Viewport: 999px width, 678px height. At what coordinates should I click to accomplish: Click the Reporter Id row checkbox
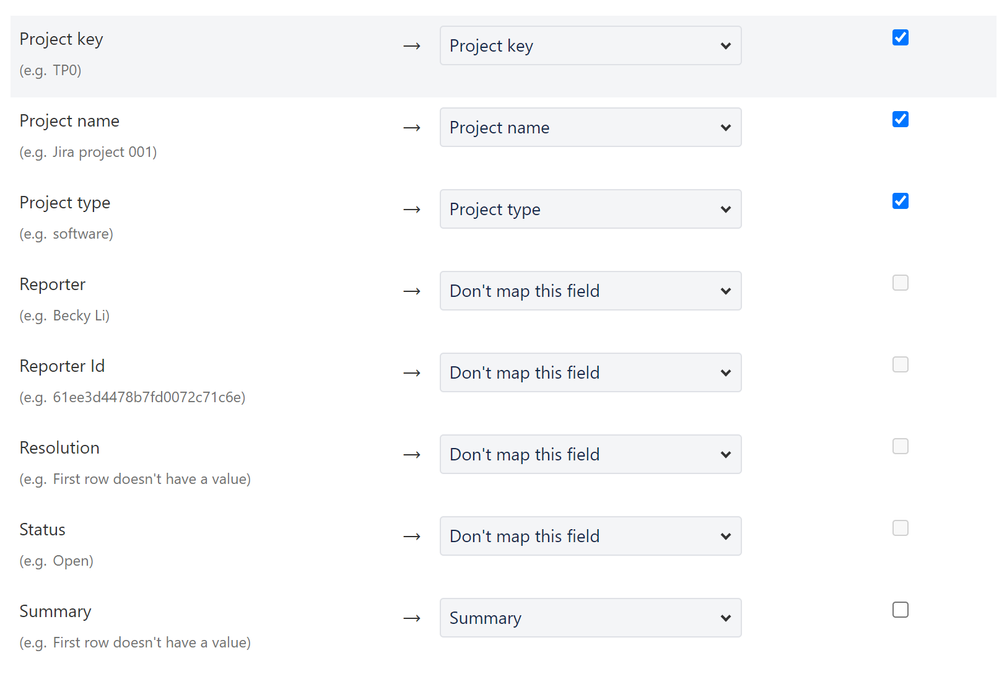click(900, 365)
